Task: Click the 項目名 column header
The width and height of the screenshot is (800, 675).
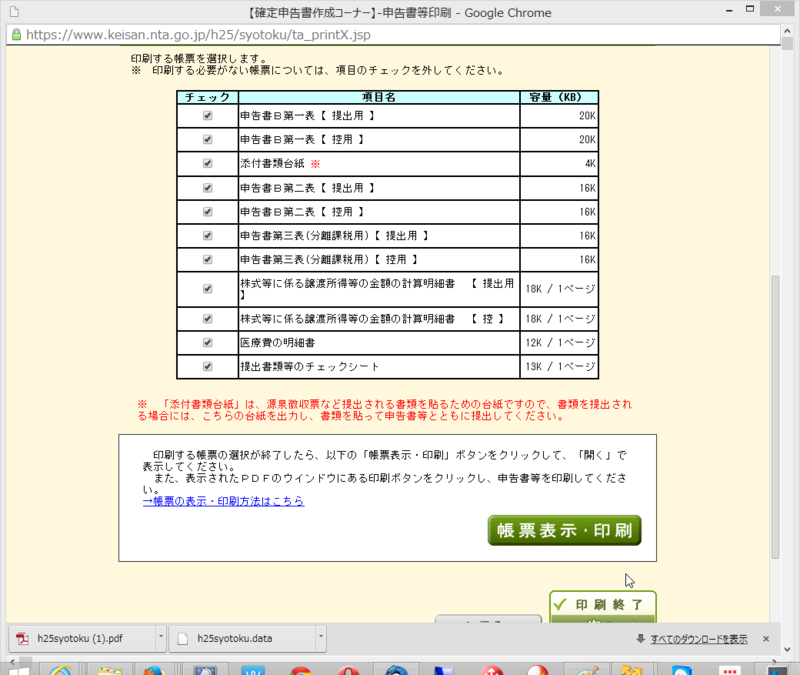Action: click(x=379, y=97)
